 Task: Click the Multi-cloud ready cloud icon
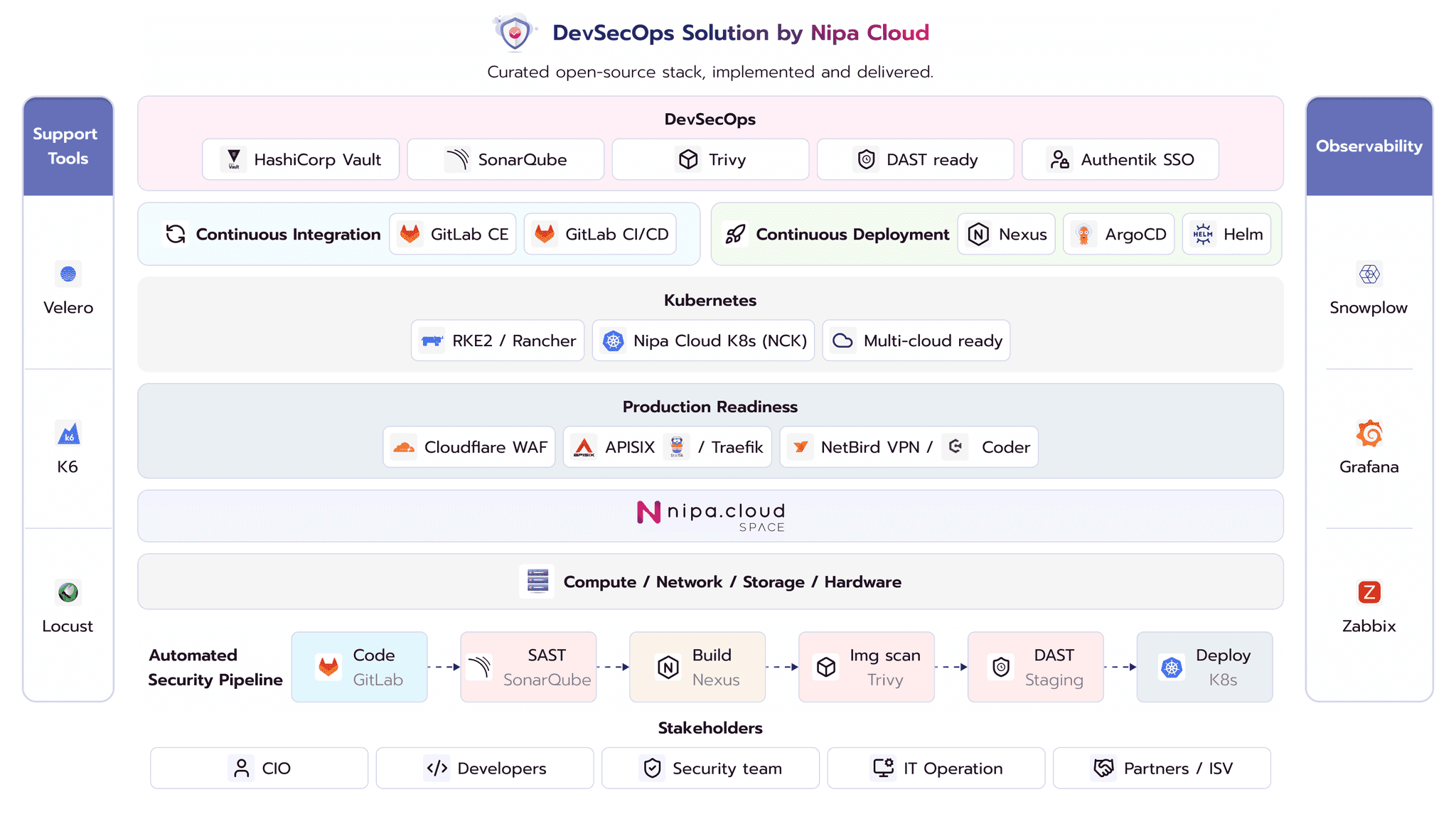point(843,341)
